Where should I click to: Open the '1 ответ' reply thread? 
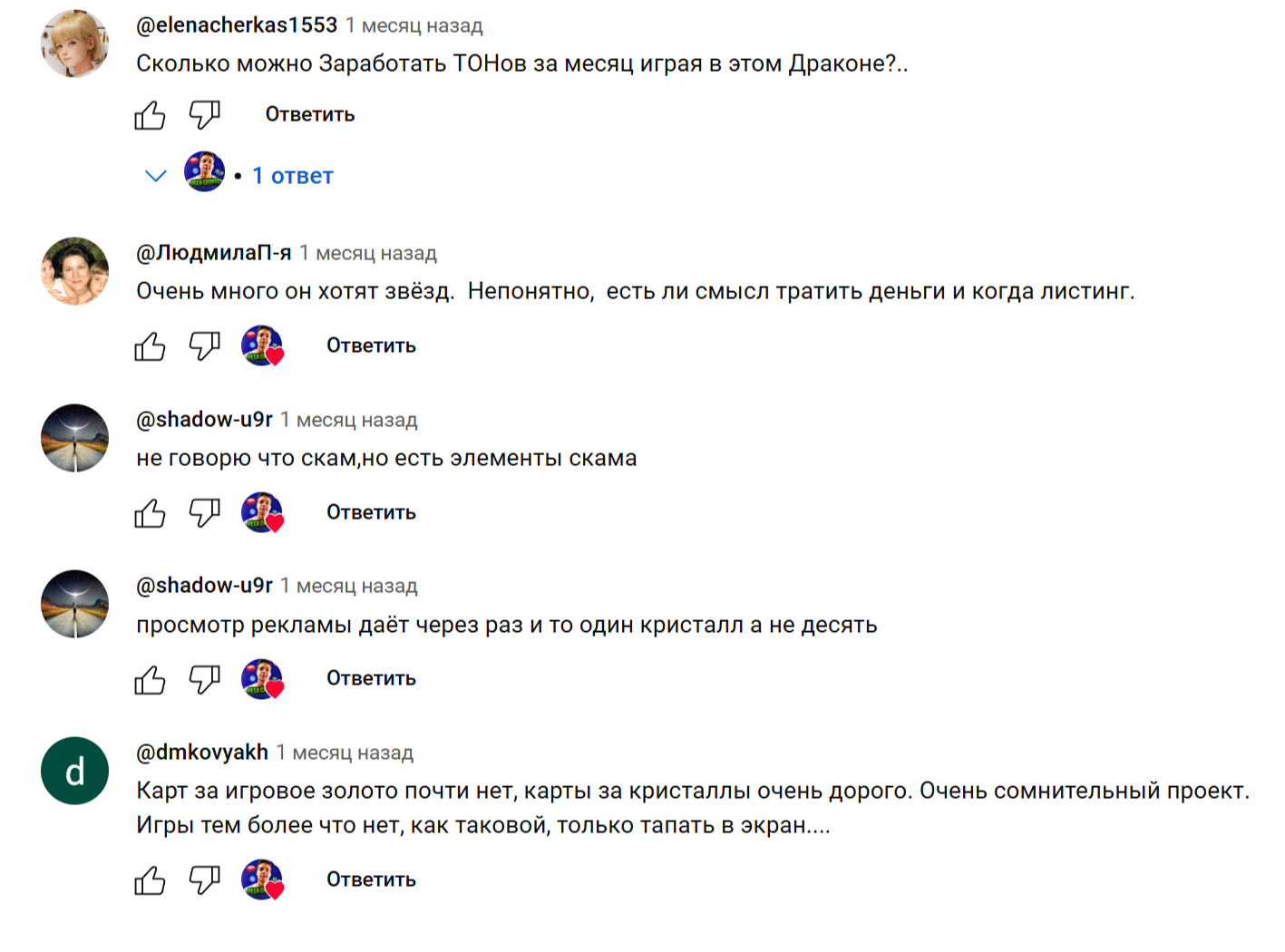pos(292,176)
